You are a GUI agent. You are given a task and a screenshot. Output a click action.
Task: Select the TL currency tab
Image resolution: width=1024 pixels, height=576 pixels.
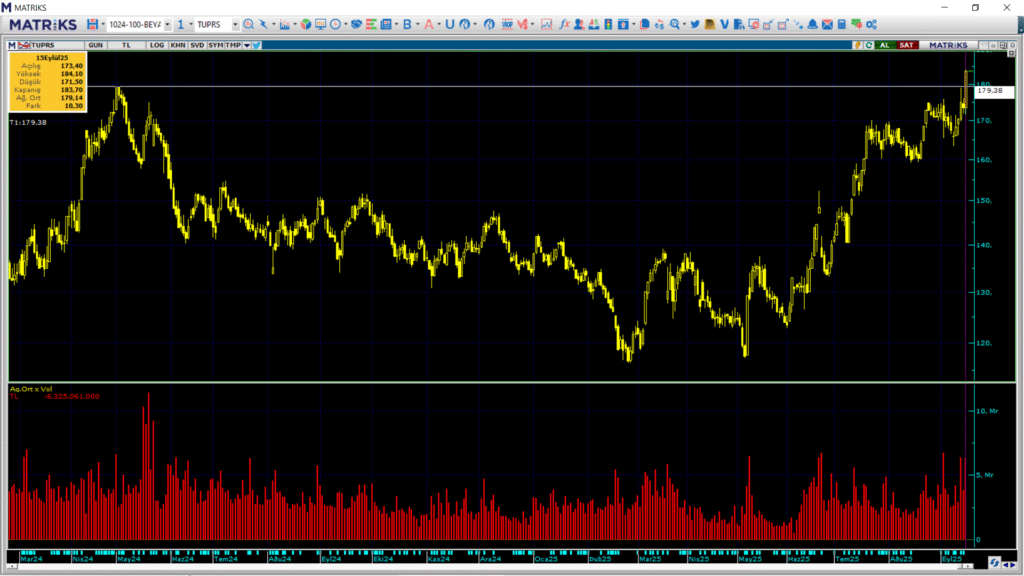click(x=126, y=45)
